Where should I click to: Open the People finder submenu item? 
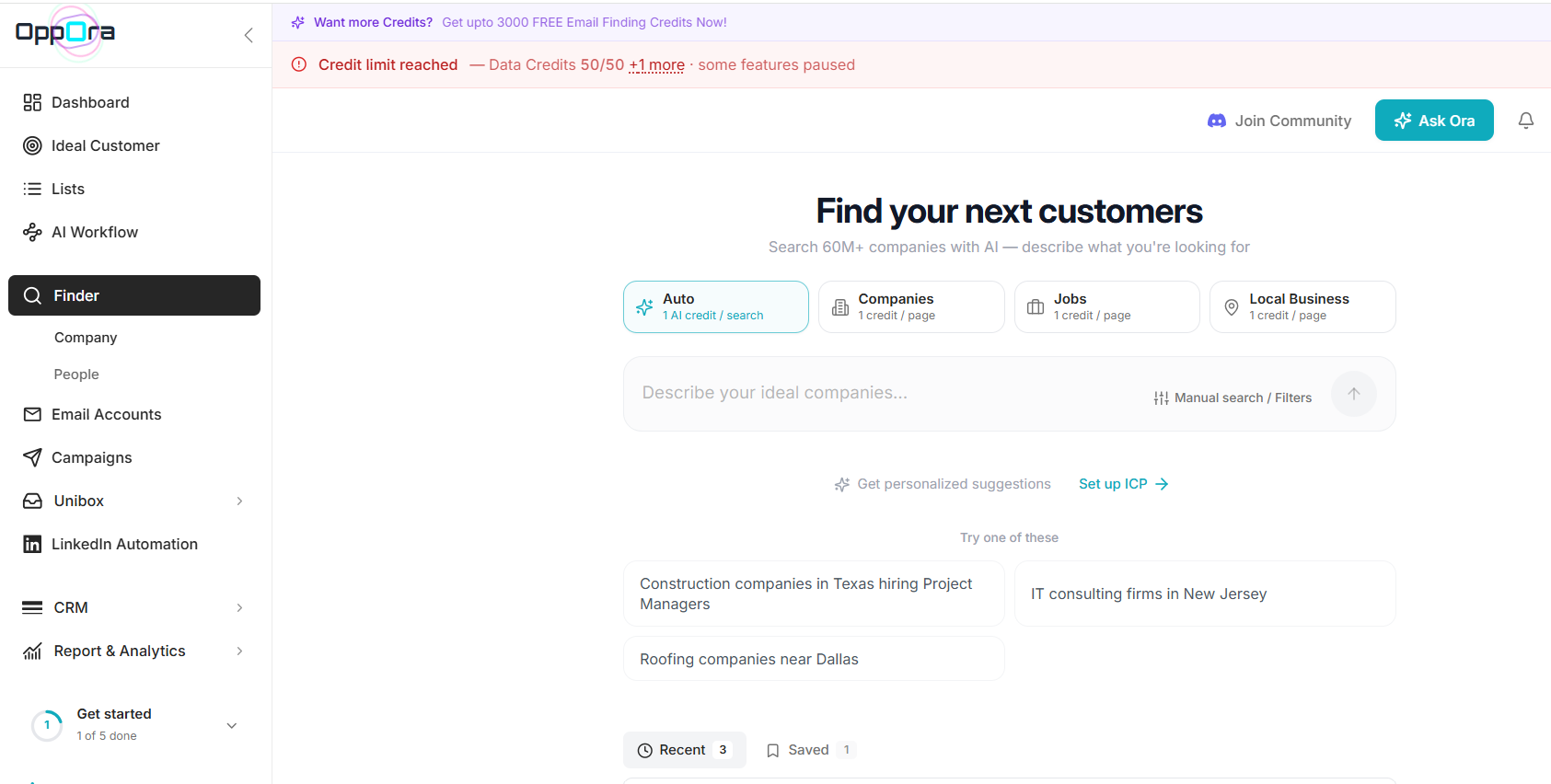(x=76, y=375)
